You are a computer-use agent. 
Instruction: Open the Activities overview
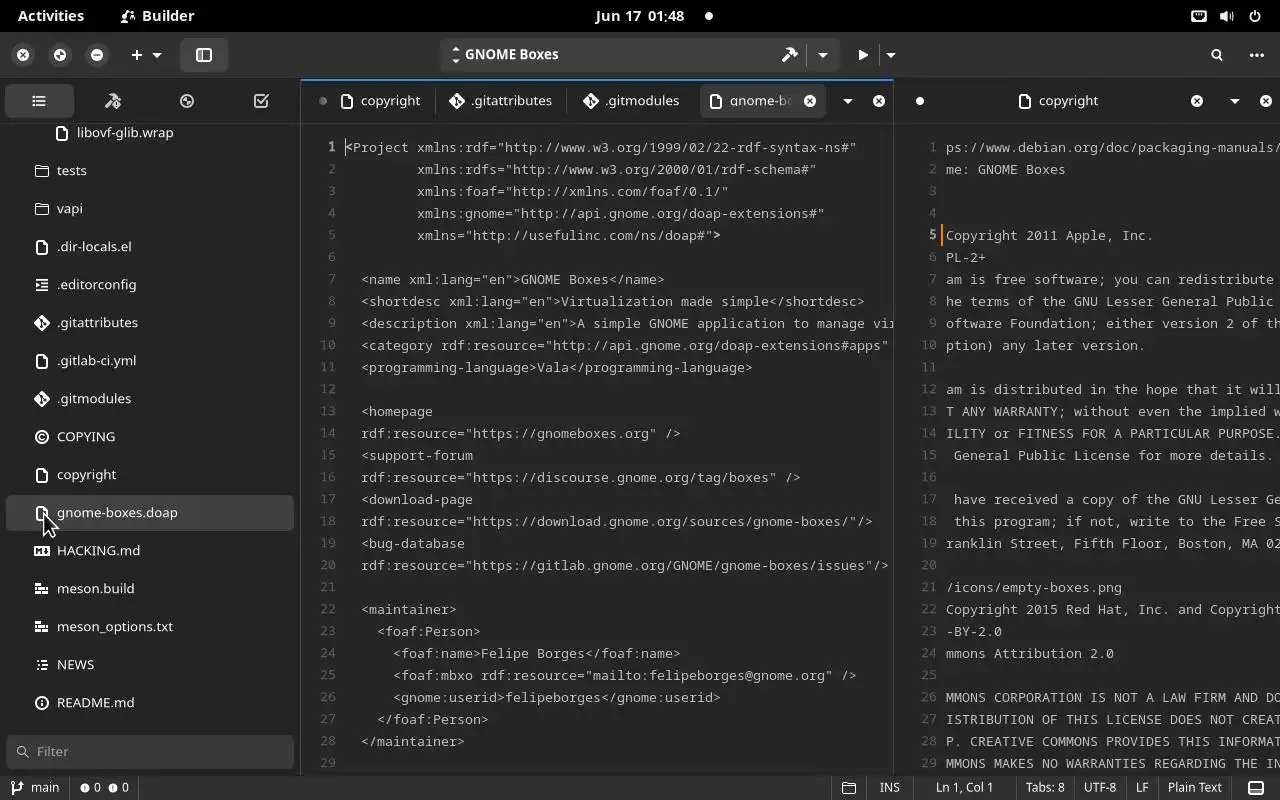point(51,16)
